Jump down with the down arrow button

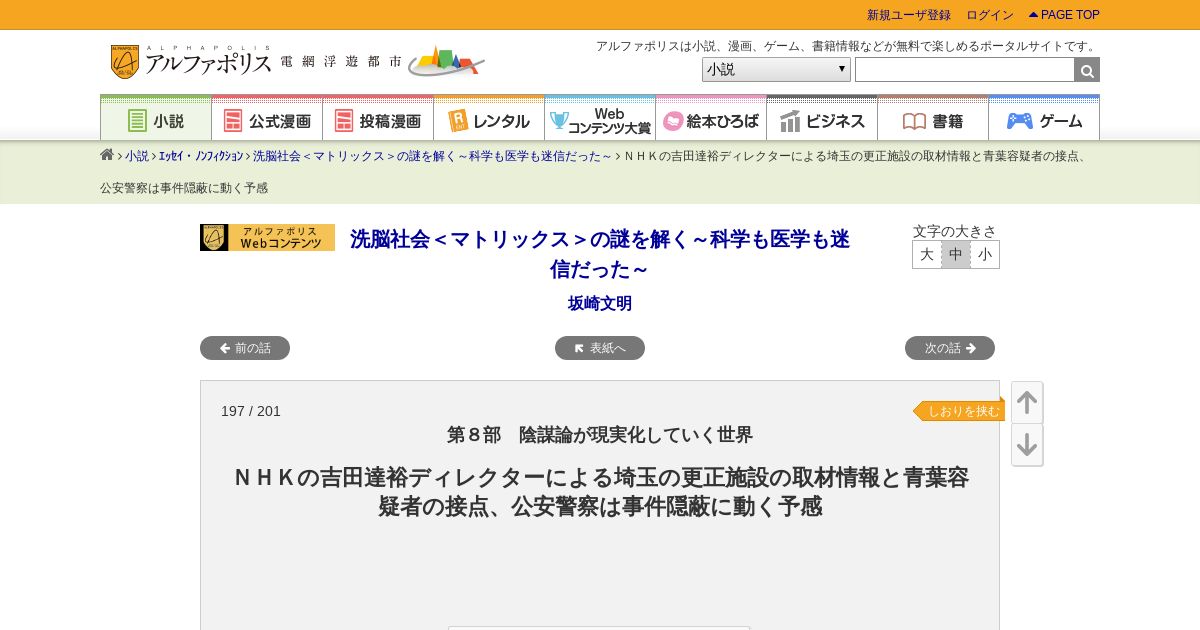tap(1027, 445)
